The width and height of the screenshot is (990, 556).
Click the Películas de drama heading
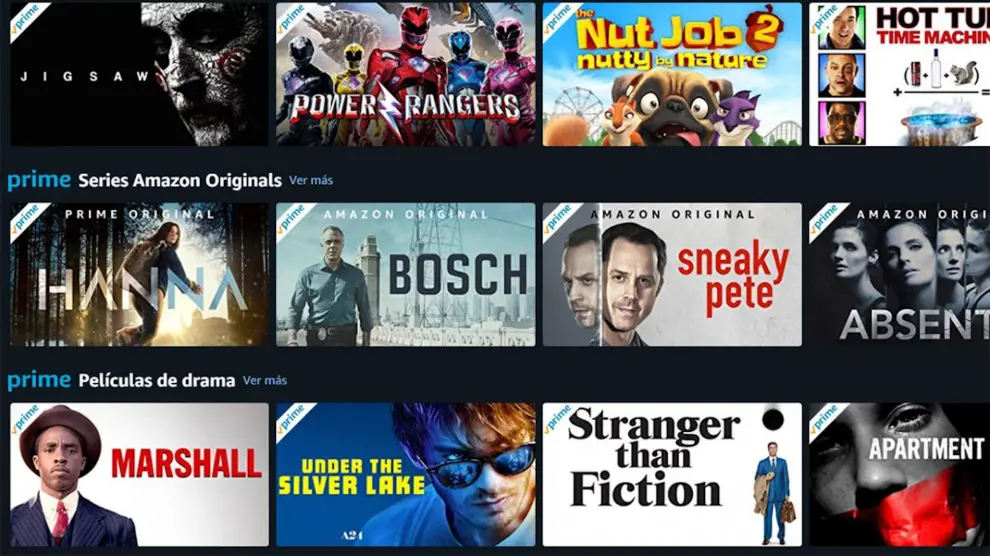click(x=157, y=381)
